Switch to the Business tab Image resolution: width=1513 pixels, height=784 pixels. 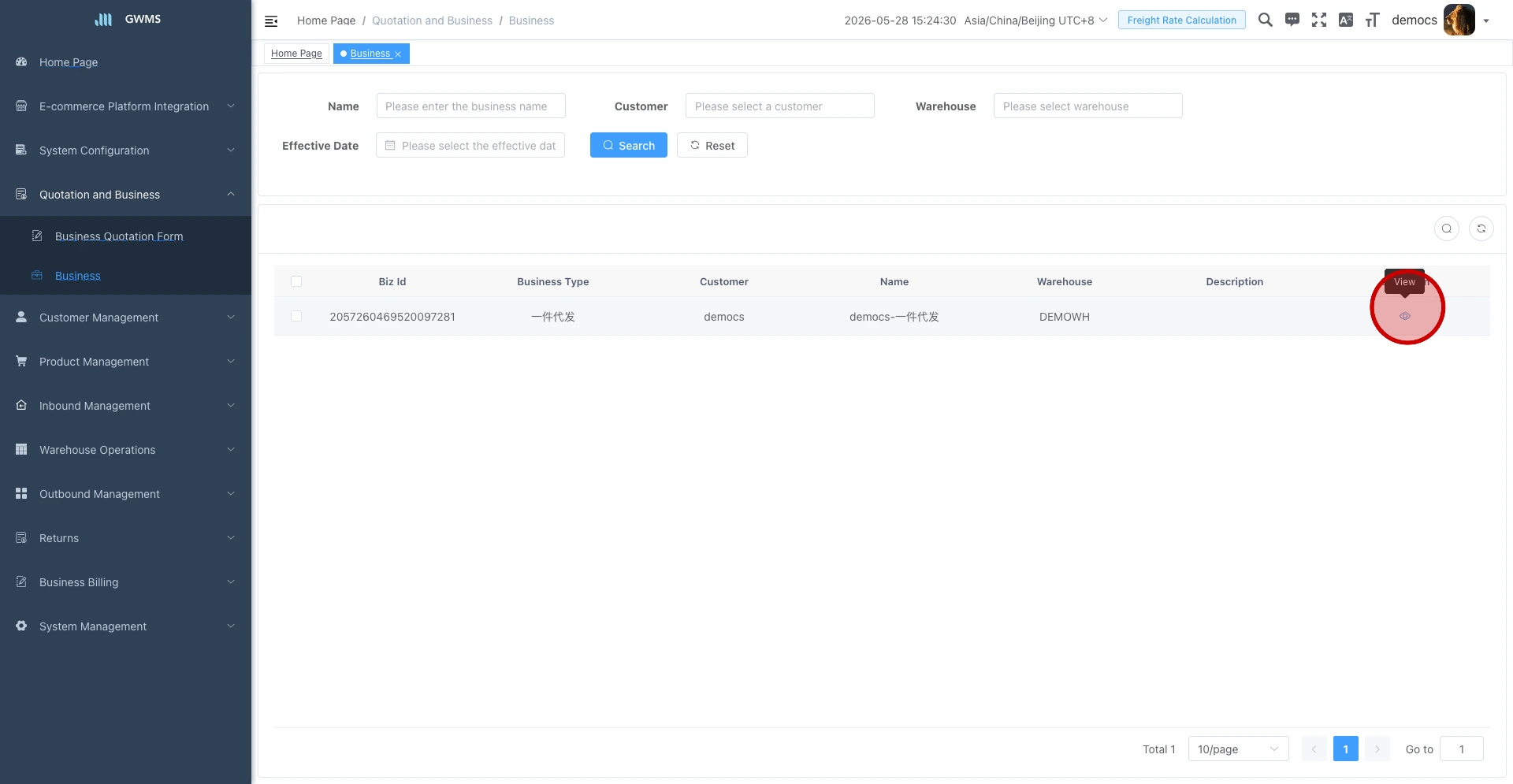370,54
